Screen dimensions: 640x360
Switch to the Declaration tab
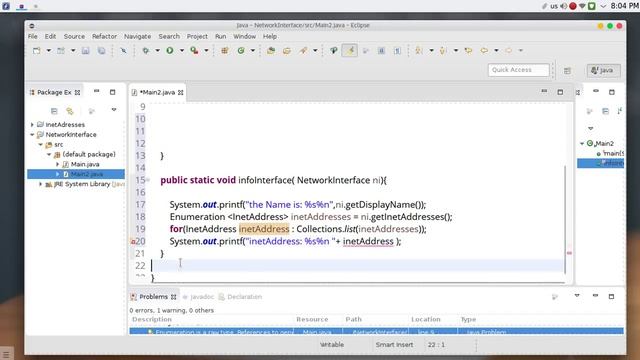(240, 297)
